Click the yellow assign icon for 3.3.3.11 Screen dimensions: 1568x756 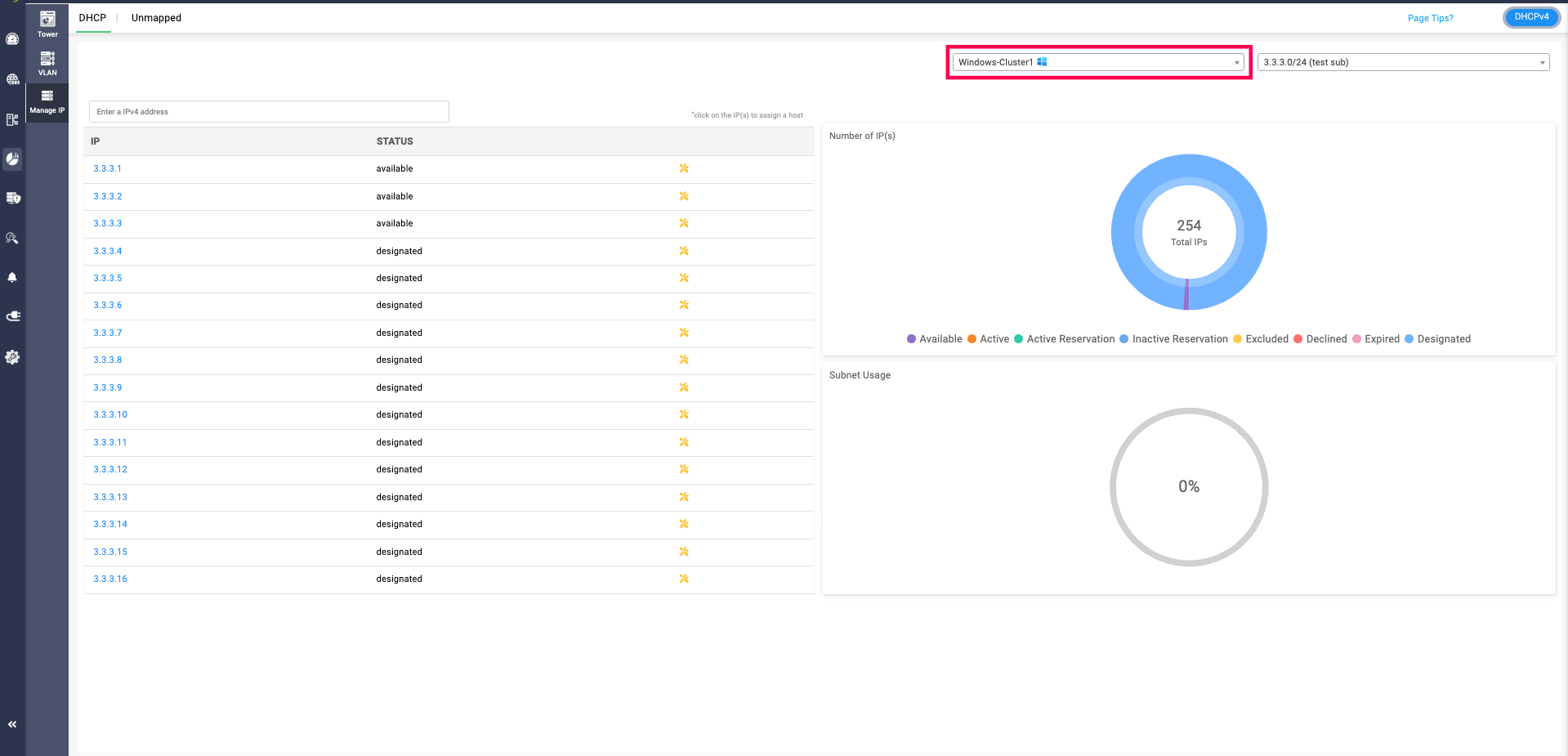(x=684, y=442)
